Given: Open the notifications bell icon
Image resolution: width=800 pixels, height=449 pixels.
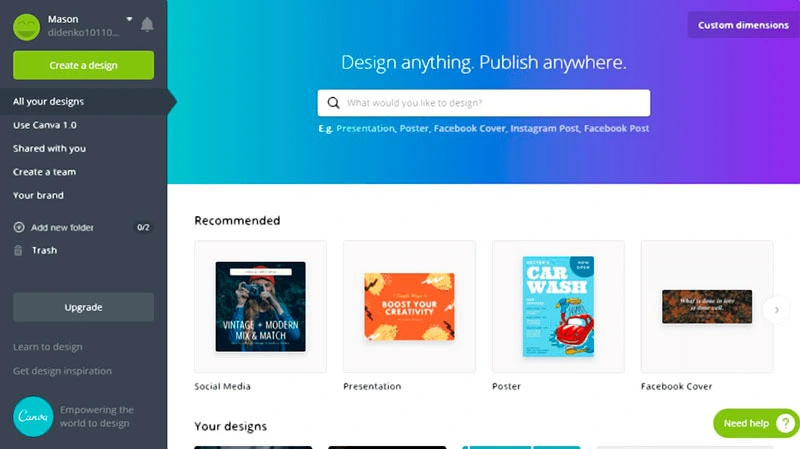Looking at the screenshot, I should [x=147, y=24].
